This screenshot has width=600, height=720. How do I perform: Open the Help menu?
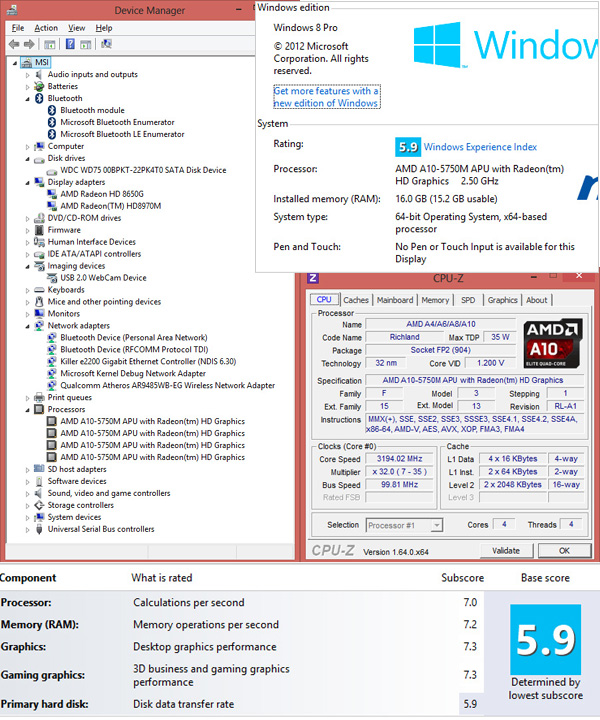coord(104,28)
